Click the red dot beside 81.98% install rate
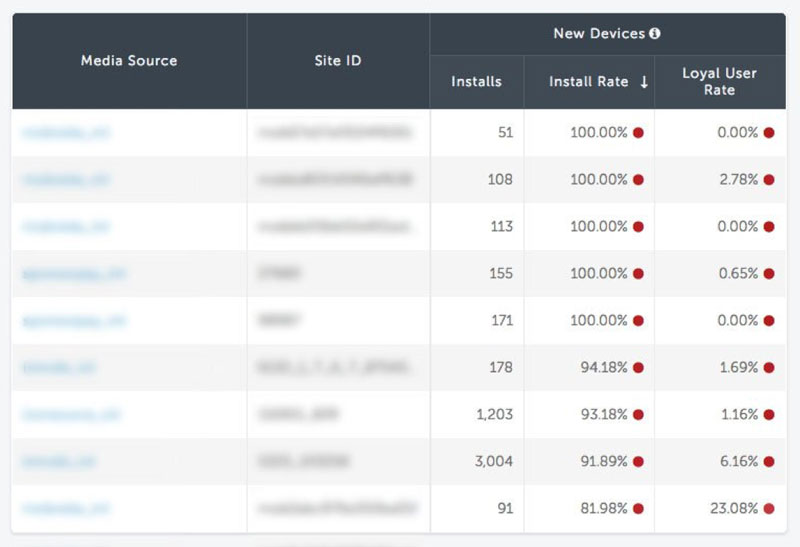This screenshot has height=547, width=800. [638, 508]
